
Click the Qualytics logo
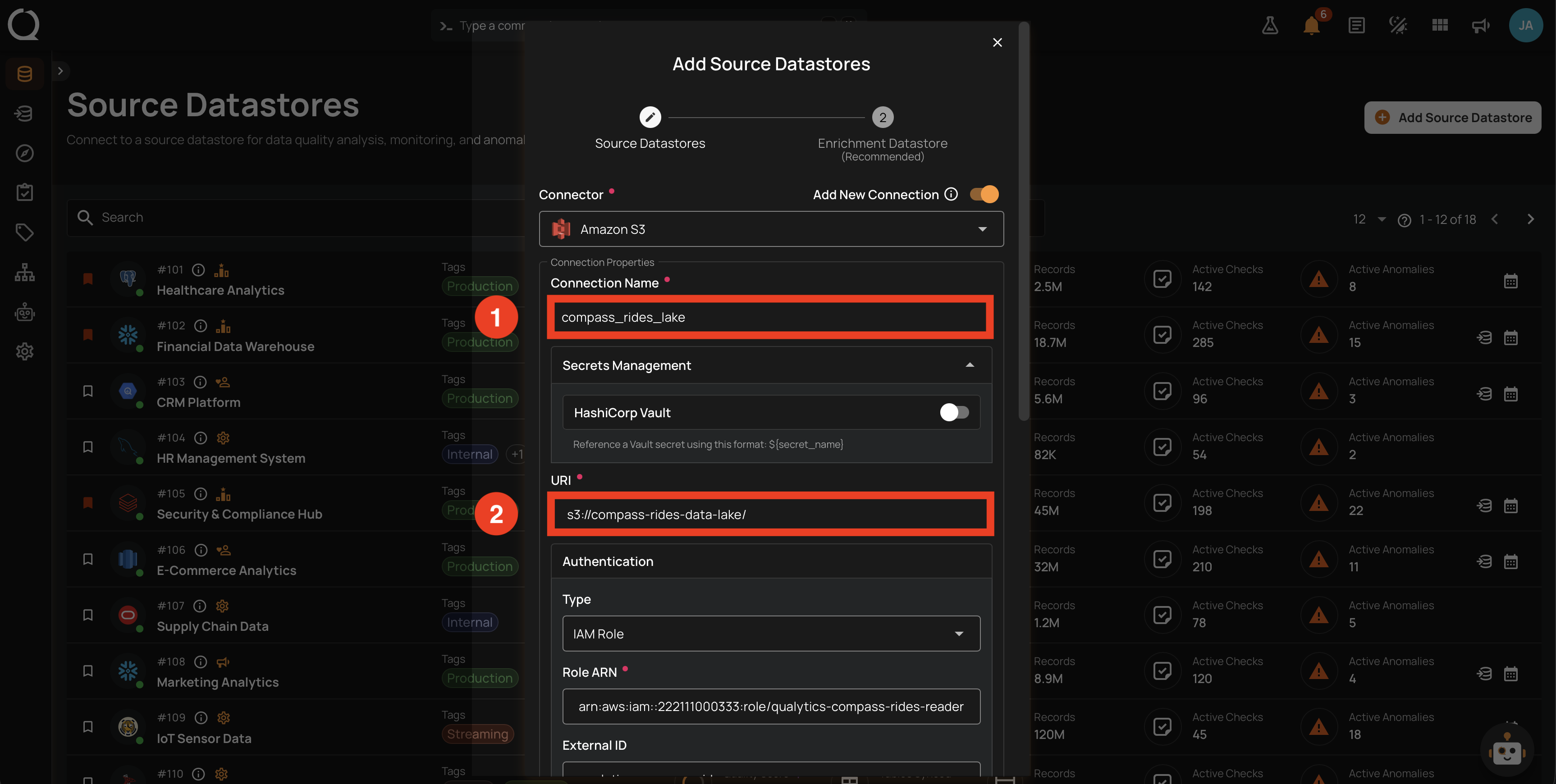pos(23,25)
